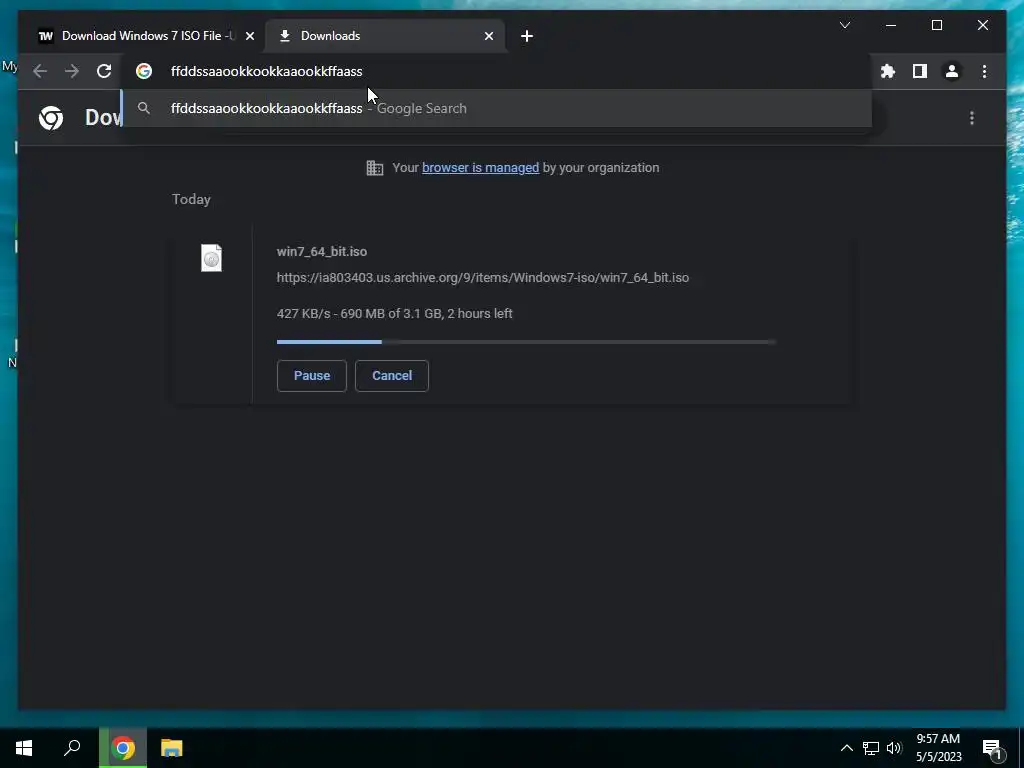
Task: Open the browser is managed link
Action: [481, 168]
